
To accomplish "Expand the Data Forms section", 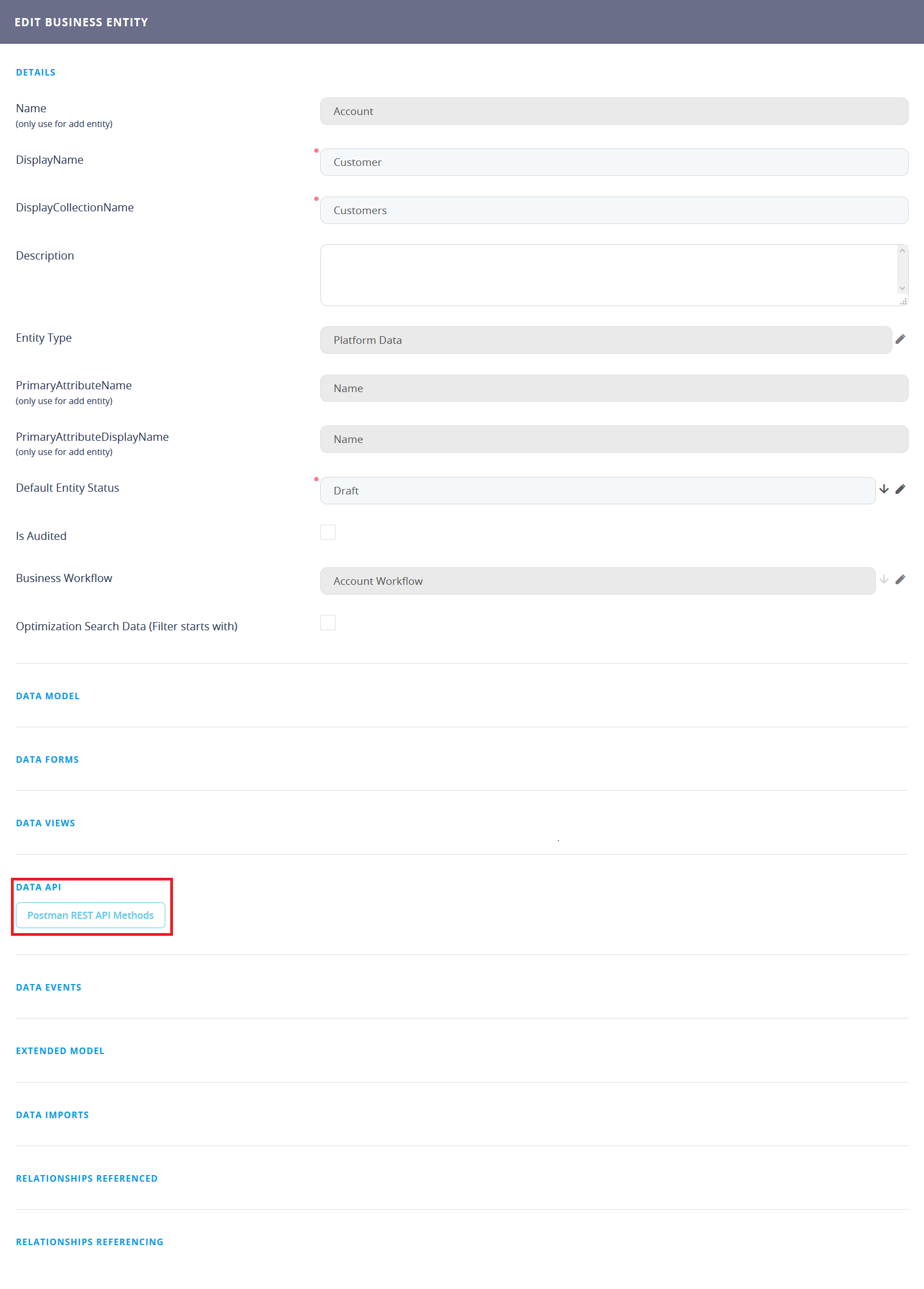I will point(47,760).
